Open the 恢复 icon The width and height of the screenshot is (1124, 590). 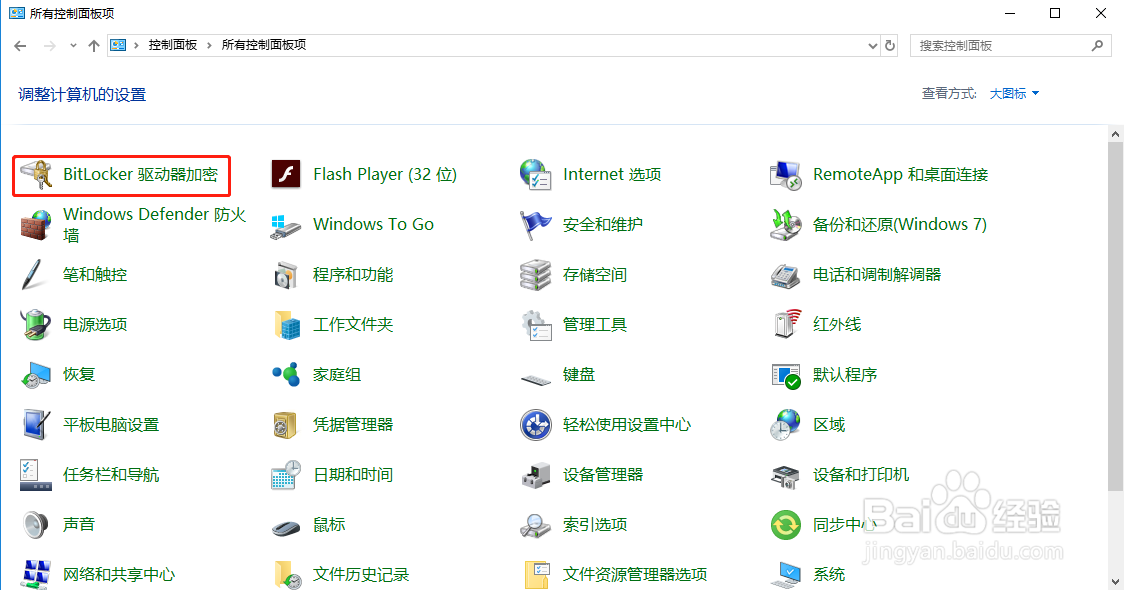(x=36, y=375)
